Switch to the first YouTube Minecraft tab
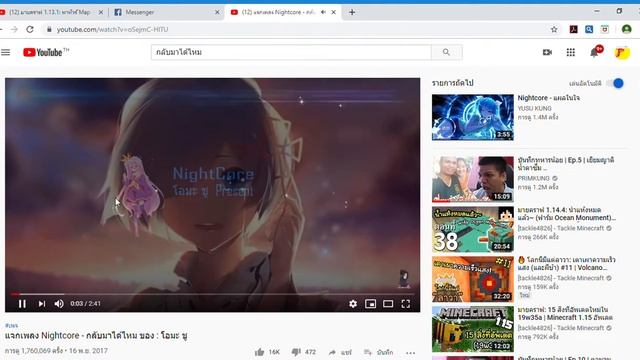 [x=52, y=12]
